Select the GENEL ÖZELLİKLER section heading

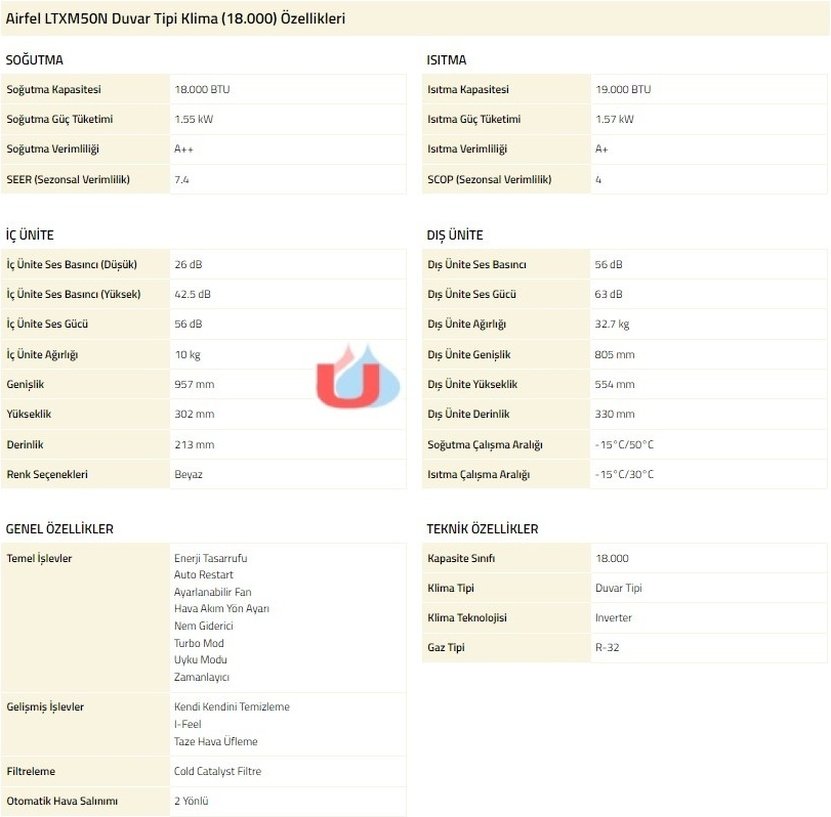pos(59,528)
